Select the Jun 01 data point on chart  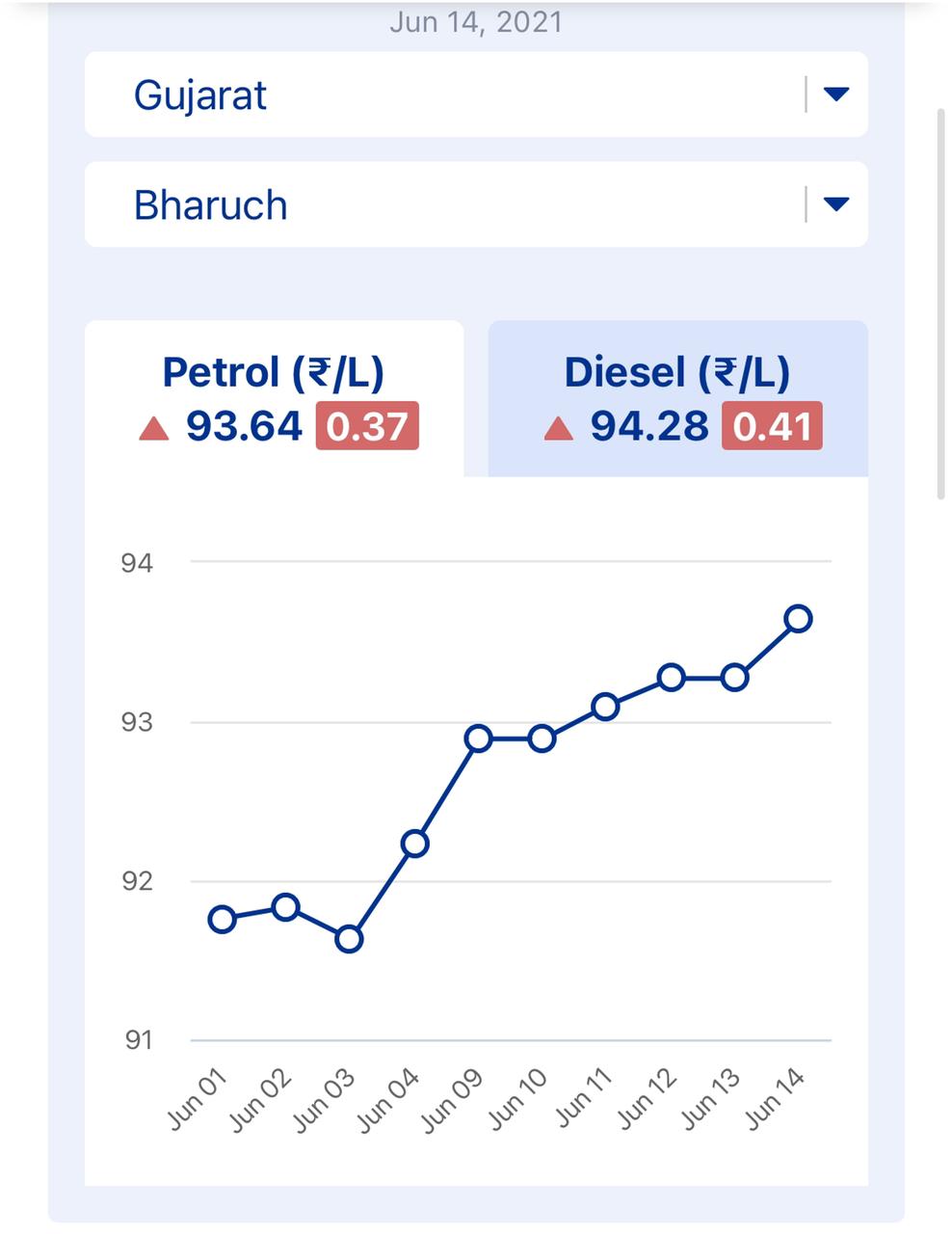[222, 920]
